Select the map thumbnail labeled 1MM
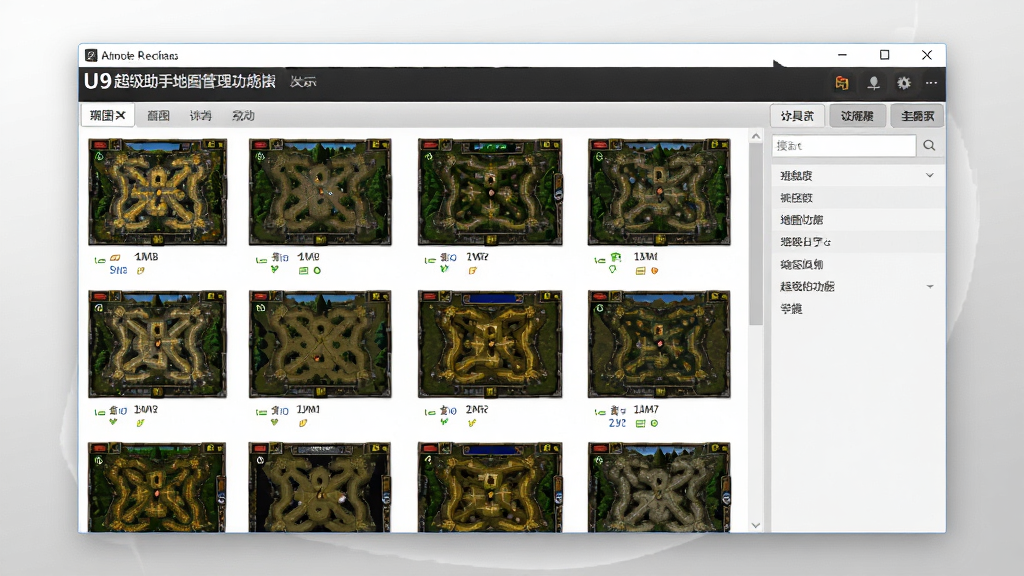Screen dimensions: 1024x576 pos(659,192)
